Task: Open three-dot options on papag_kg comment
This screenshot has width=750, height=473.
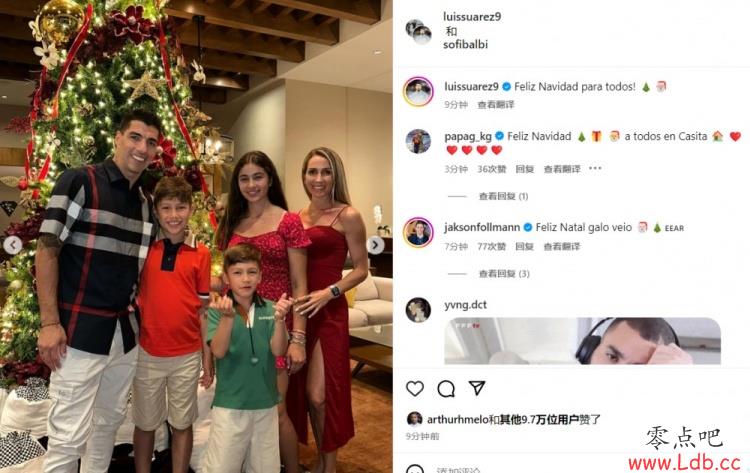Action: pyautogui.click(x=595, y=168)
